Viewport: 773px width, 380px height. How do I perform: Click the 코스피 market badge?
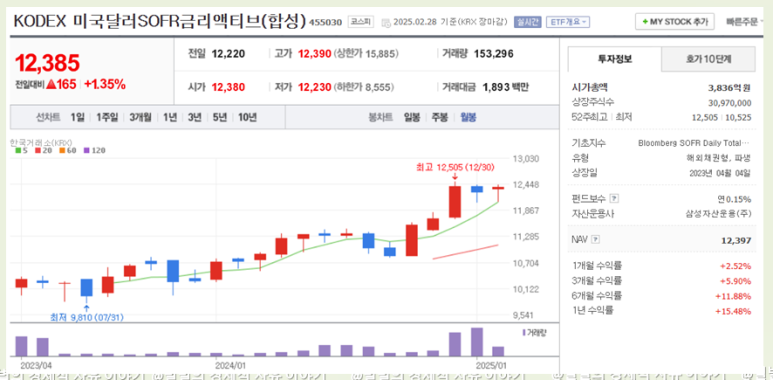point(361,22)
